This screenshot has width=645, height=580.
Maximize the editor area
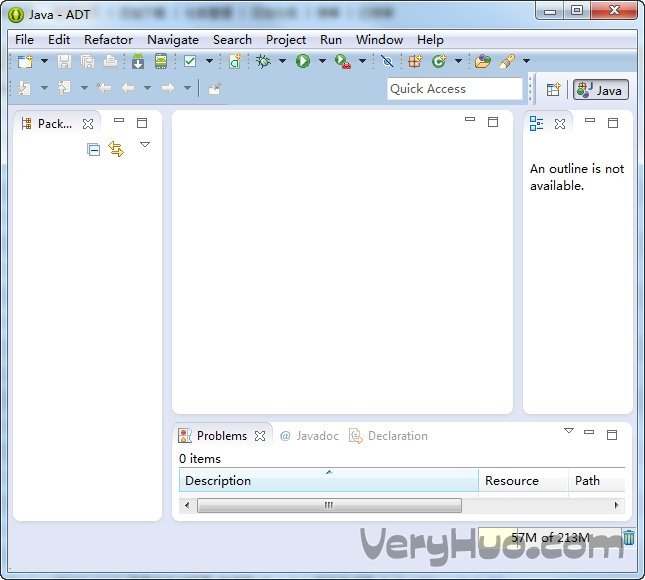pyautogui.click(x=493, y=122)
